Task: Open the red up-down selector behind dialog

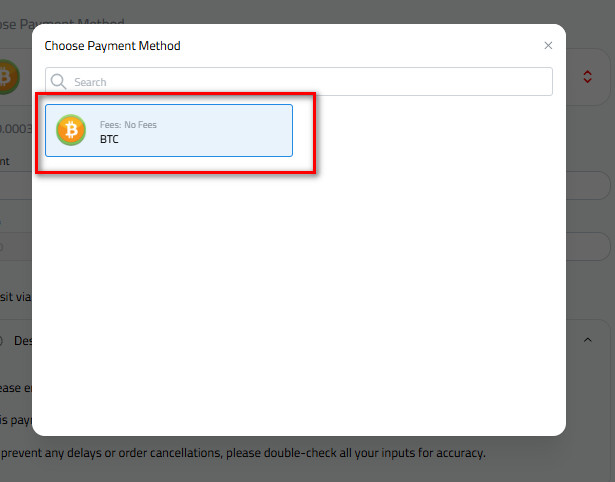Action: [587, 76]
